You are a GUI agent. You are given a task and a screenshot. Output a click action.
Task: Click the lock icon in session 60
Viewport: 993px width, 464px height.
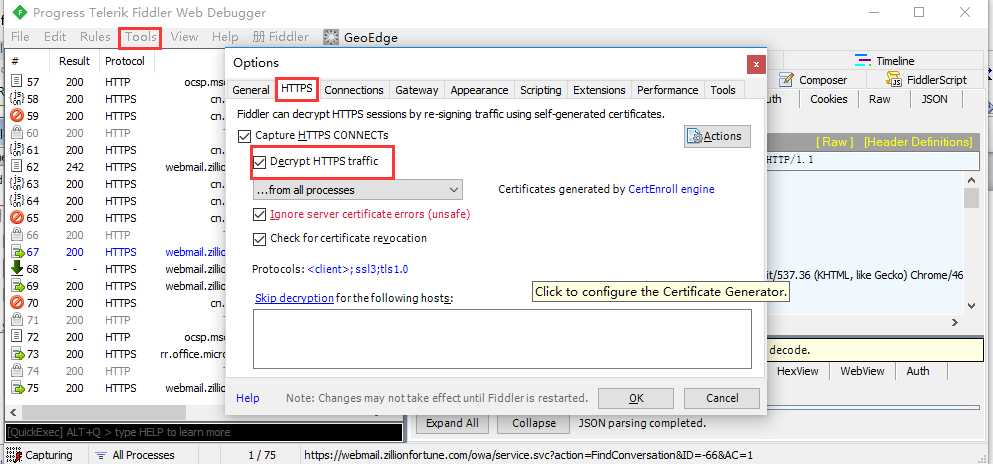[x=17, y=133]
